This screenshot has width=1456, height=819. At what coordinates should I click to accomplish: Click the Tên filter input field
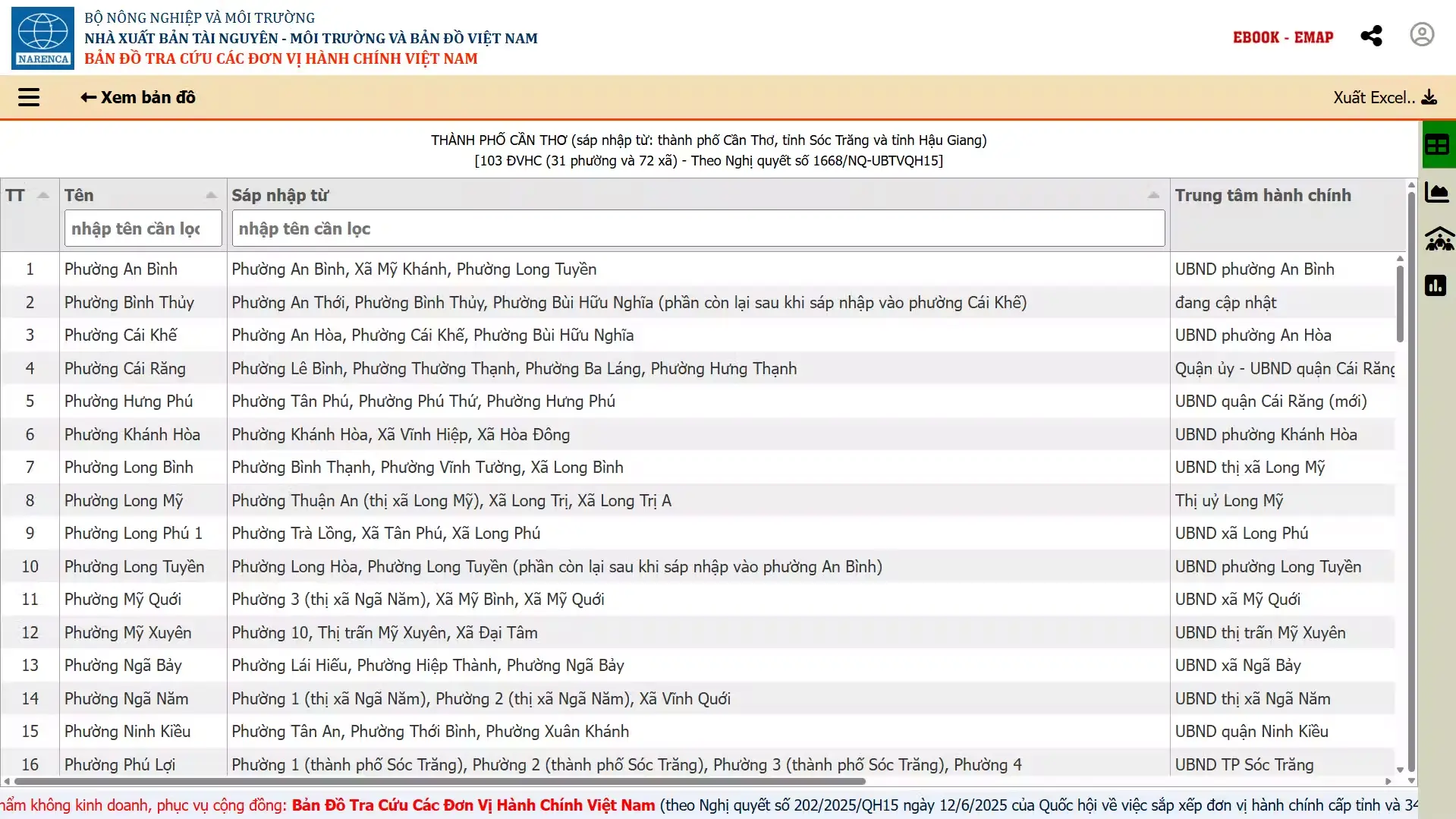143,228
